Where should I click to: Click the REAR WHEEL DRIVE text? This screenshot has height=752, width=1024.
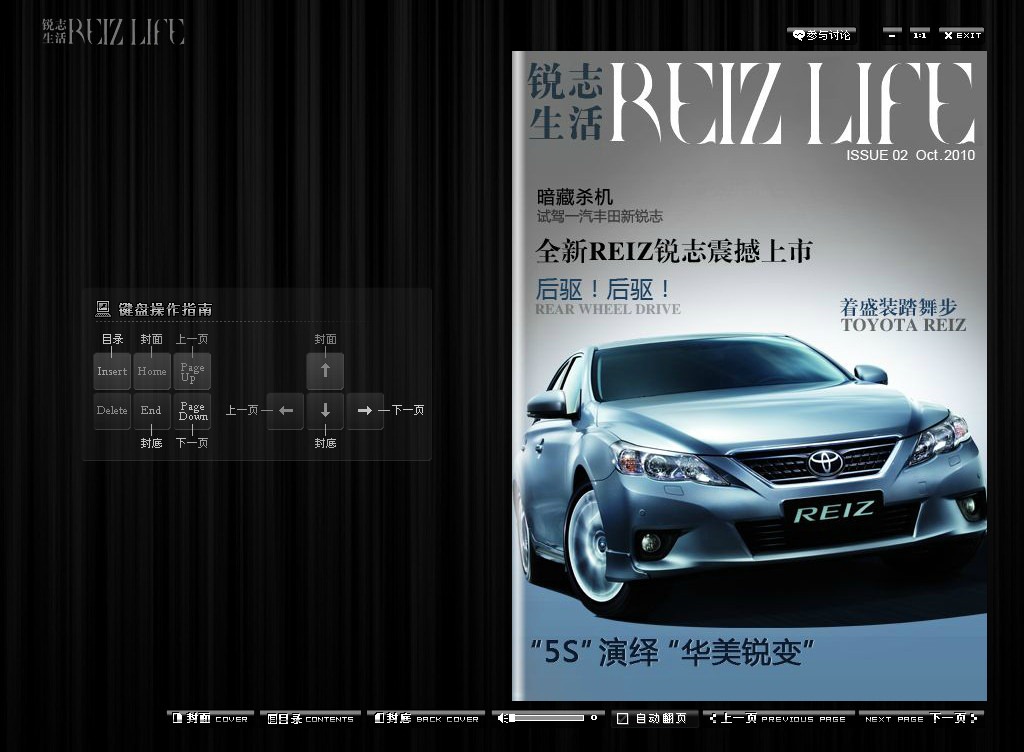608,309
